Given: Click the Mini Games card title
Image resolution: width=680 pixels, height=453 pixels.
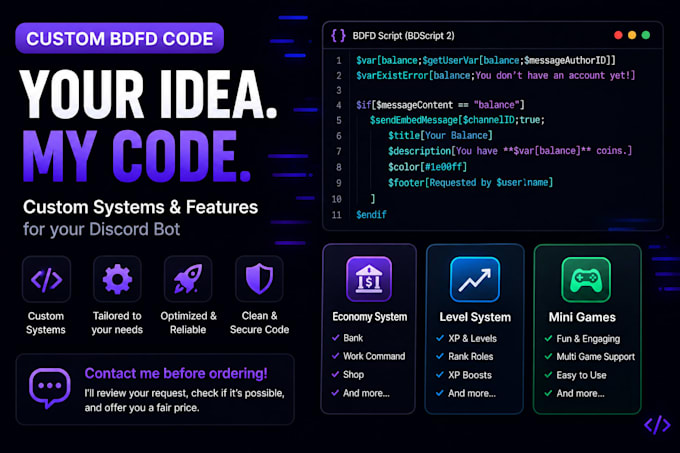Looking at the screenshot, I should coord(582,317).
